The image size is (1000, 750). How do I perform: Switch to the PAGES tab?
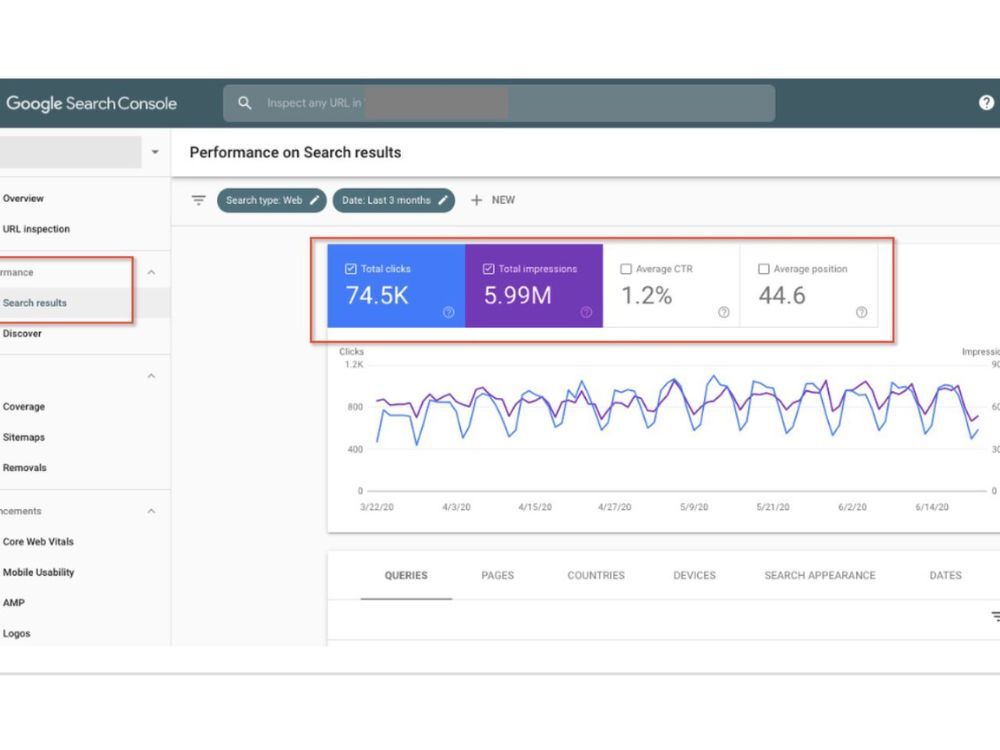[x=497, y=575]
